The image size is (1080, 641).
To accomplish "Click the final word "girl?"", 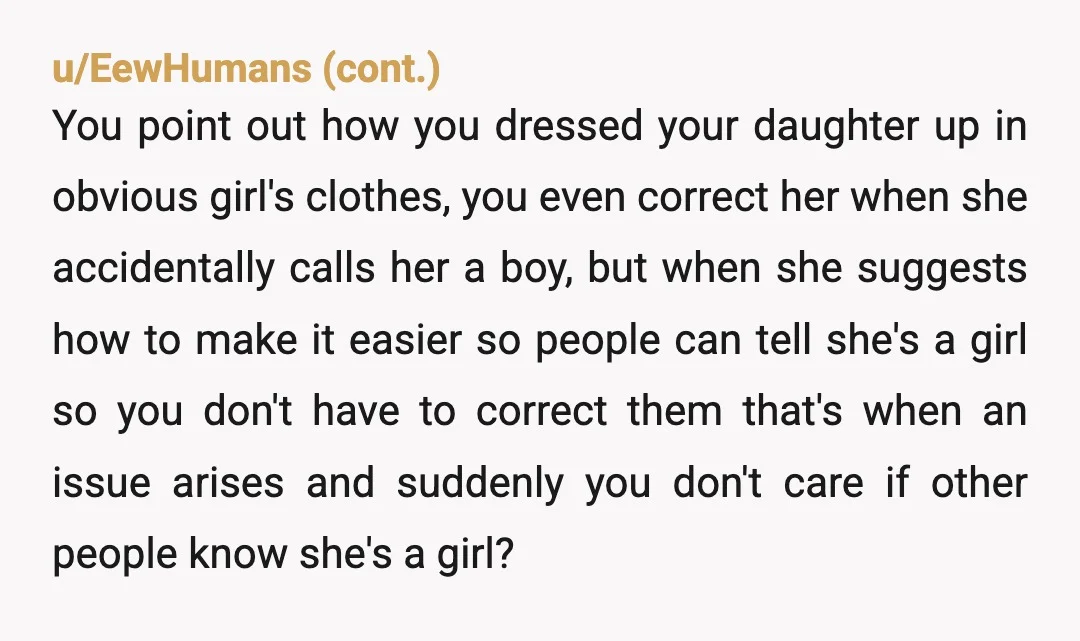I will 476,554.
